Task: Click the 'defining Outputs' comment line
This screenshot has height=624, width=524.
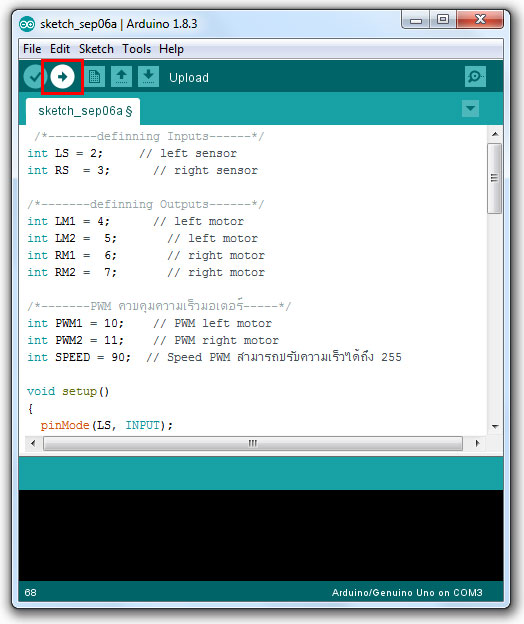Action: tap(146, 205)
